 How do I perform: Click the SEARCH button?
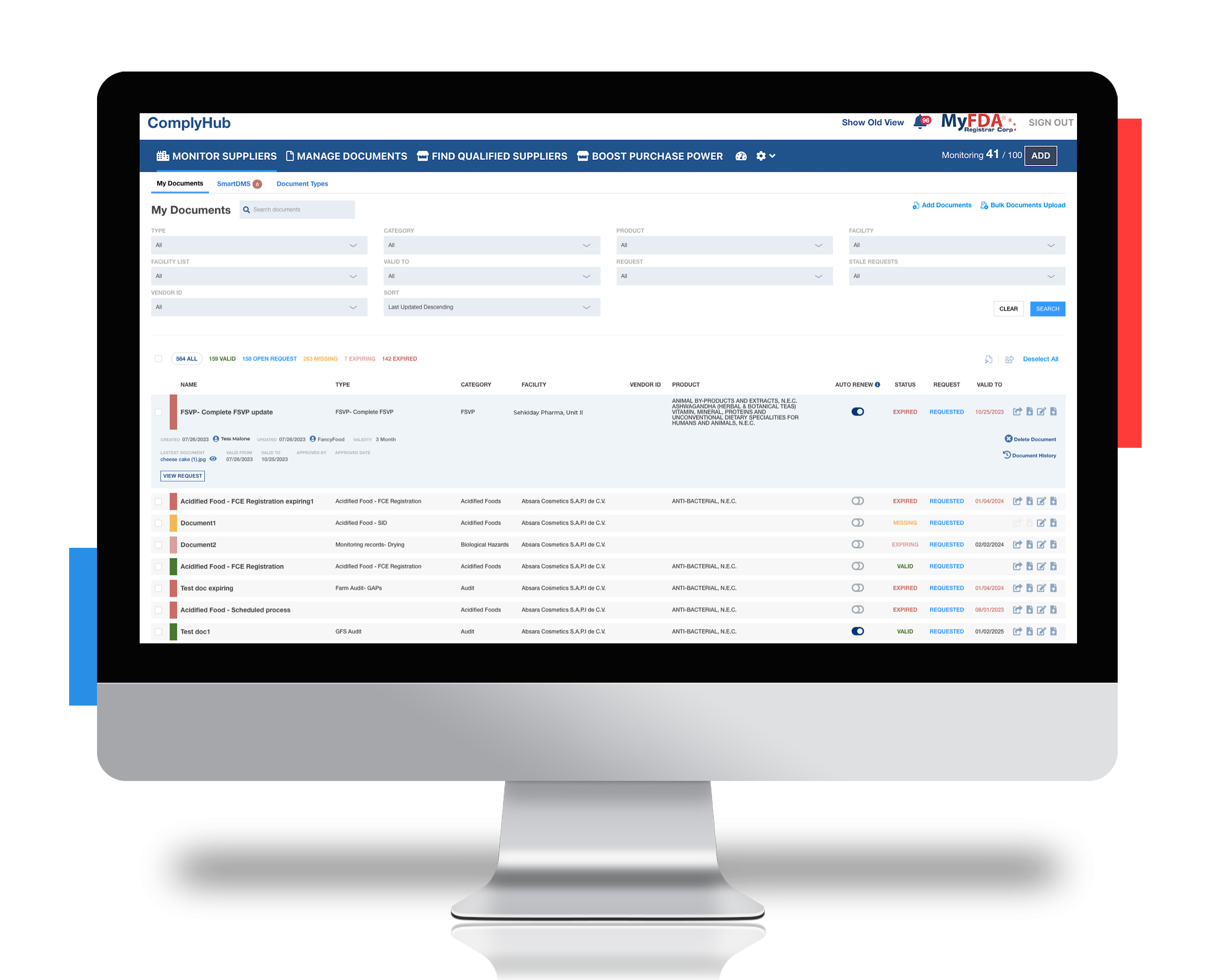(x=1046, y=308)
